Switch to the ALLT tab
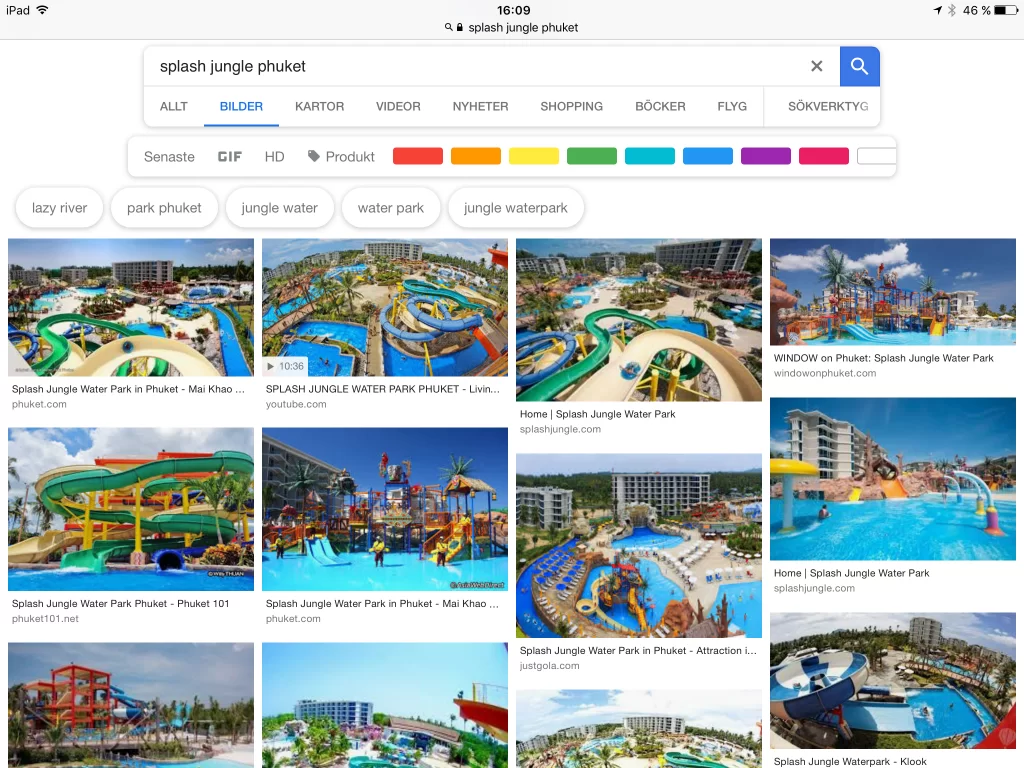This screenshot has width=1024, height=768. pyautogui.click(x=174, y=106)
